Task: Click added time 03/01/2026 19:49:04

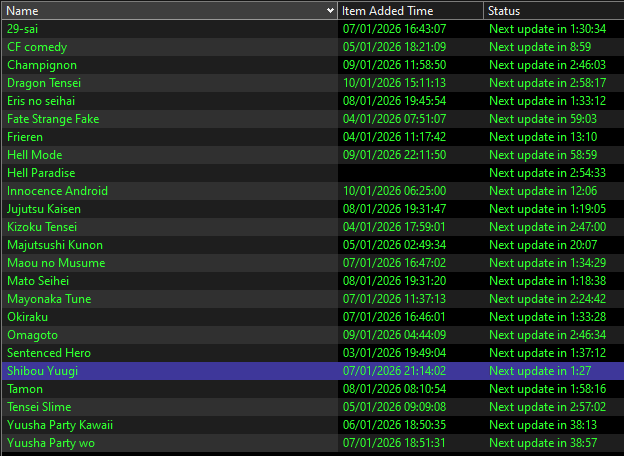Action: (x=394, y=353)
